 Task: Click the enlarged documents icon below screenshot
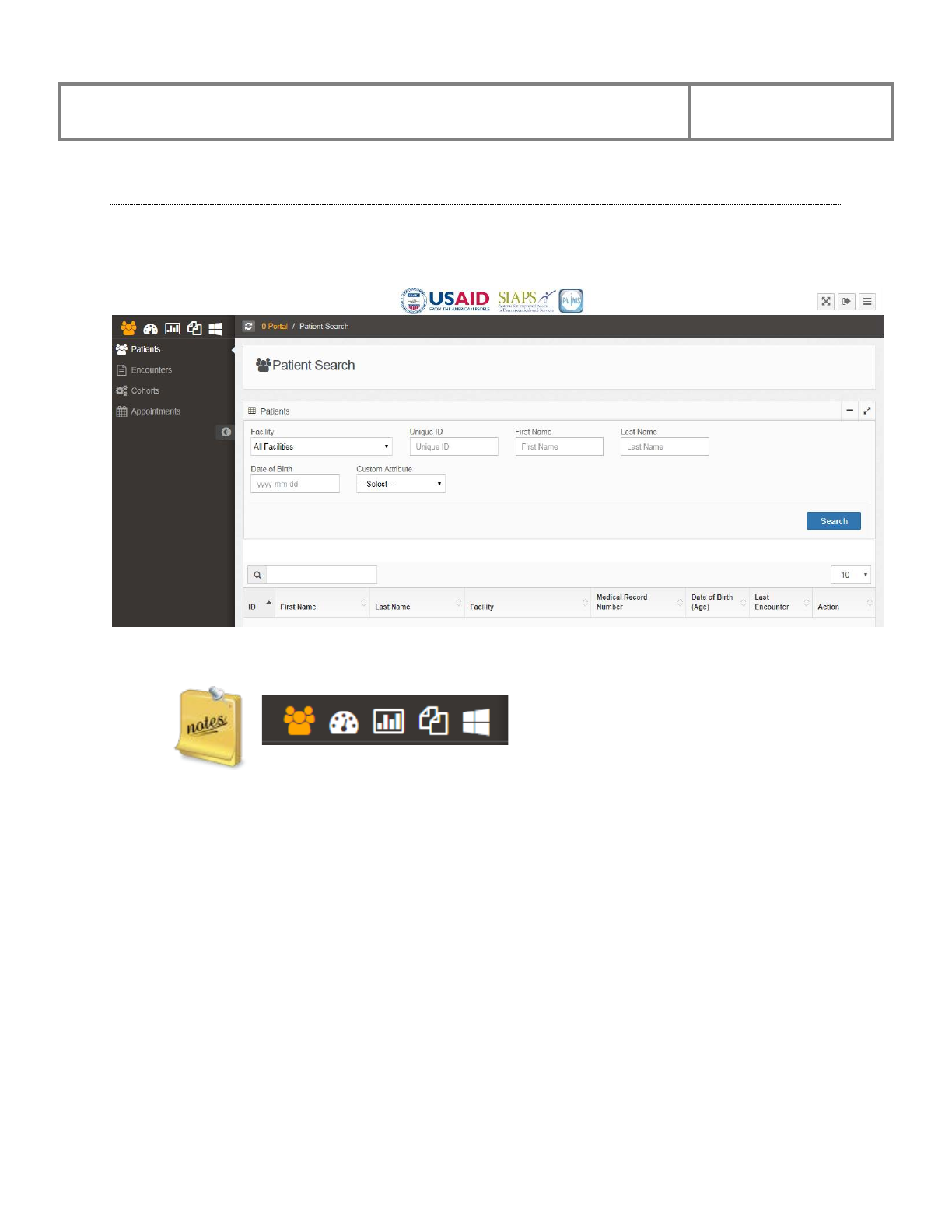coord(434,720)
